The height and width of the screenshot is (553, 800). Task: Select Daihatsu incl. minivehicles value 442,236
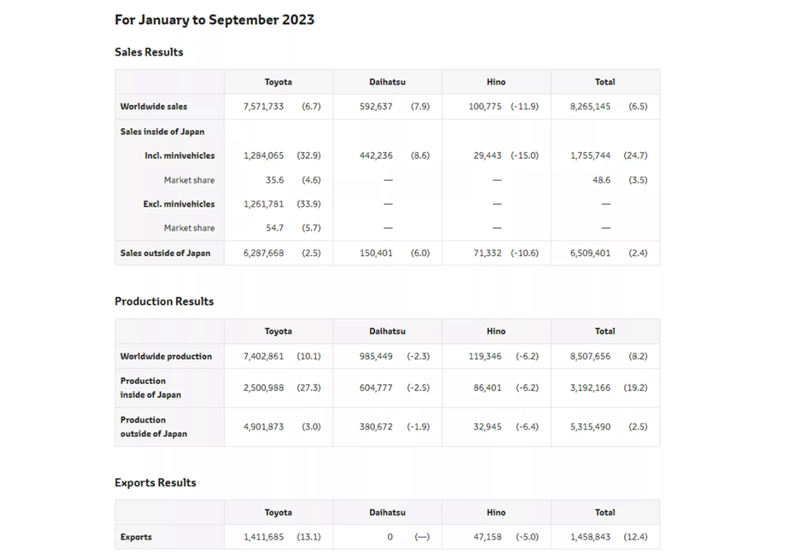click(376, 156)
